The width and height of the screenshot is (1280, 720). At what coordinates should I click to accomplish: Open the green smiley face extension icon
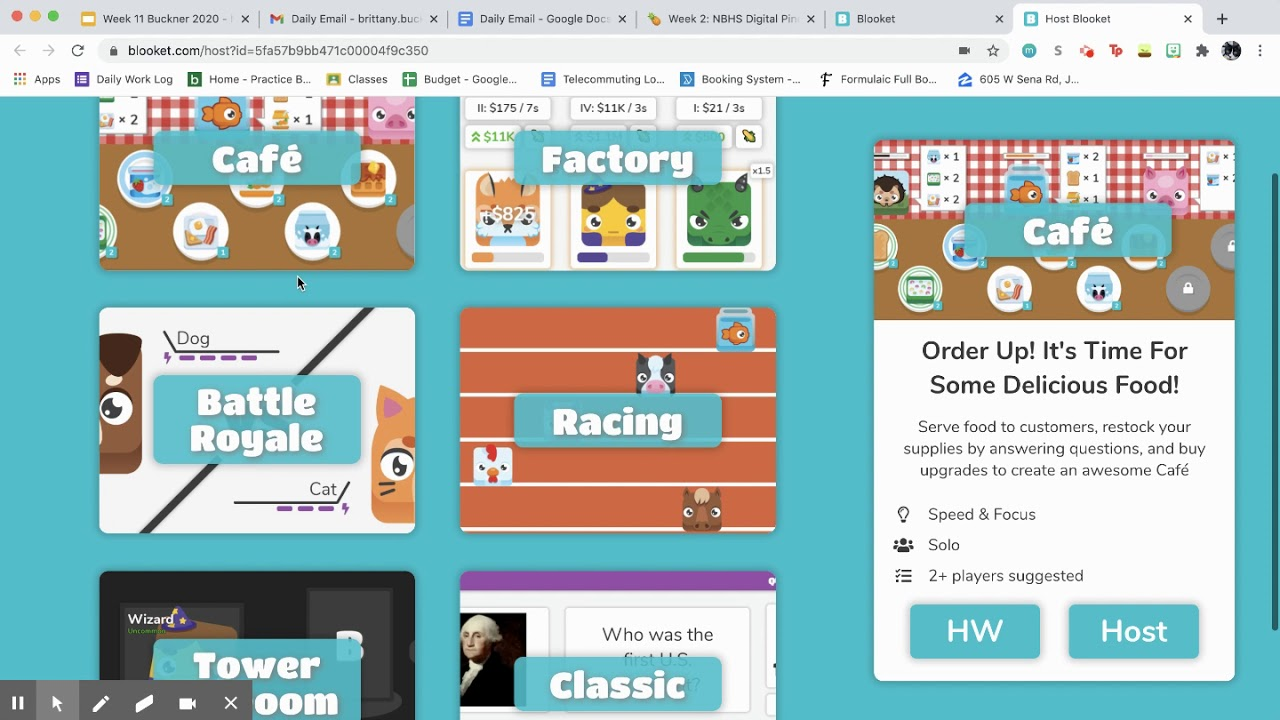point(1174,50)
